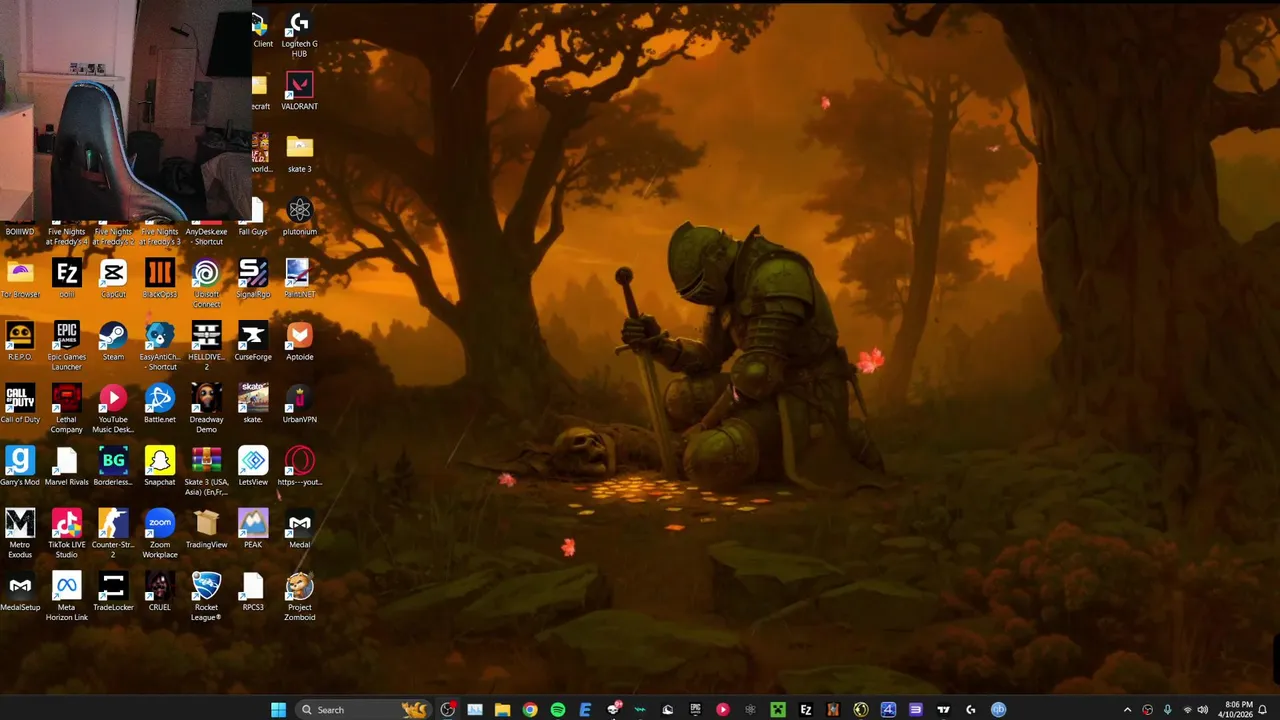Open the TradingView taskbar icon

(x=943, y=710)
